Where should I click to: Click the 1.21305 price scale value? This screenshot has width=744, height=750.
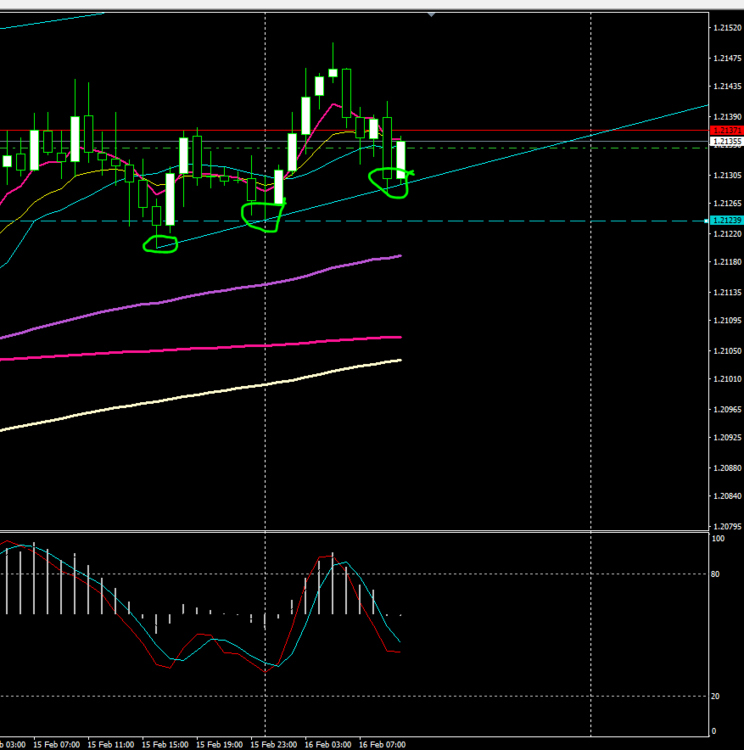pos(727,176)
